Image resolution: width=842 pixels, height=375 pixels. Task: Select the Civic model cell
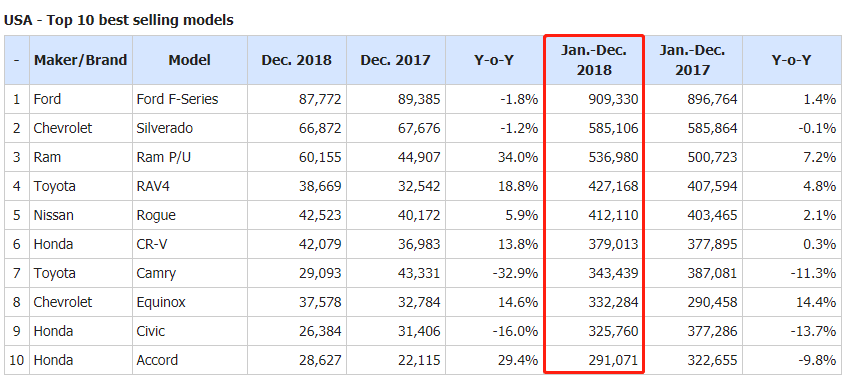click(190, 331)
